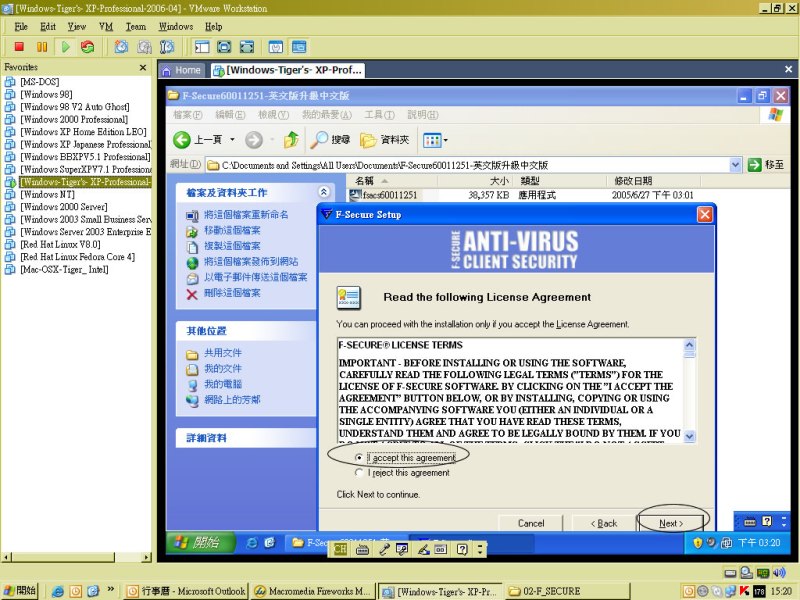The height and width of the screenshot is (600, 800).
Task: Click the Take Snapshot clock icon
Action: point(121,47)
